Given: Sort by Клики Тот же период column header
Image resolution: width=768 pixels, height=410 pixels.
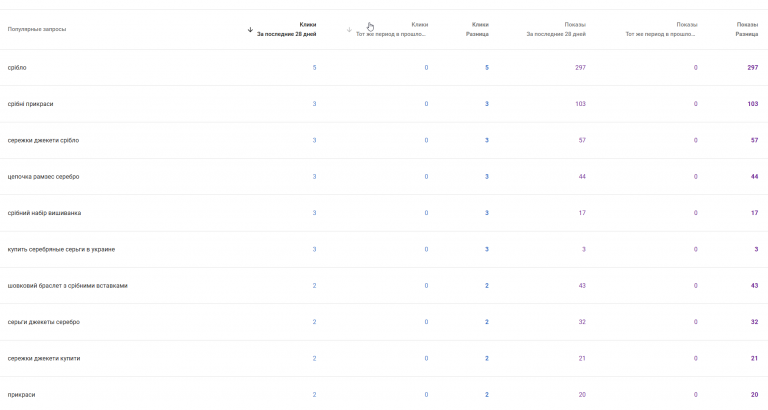Looking at the screenshot, I should 392,29.
